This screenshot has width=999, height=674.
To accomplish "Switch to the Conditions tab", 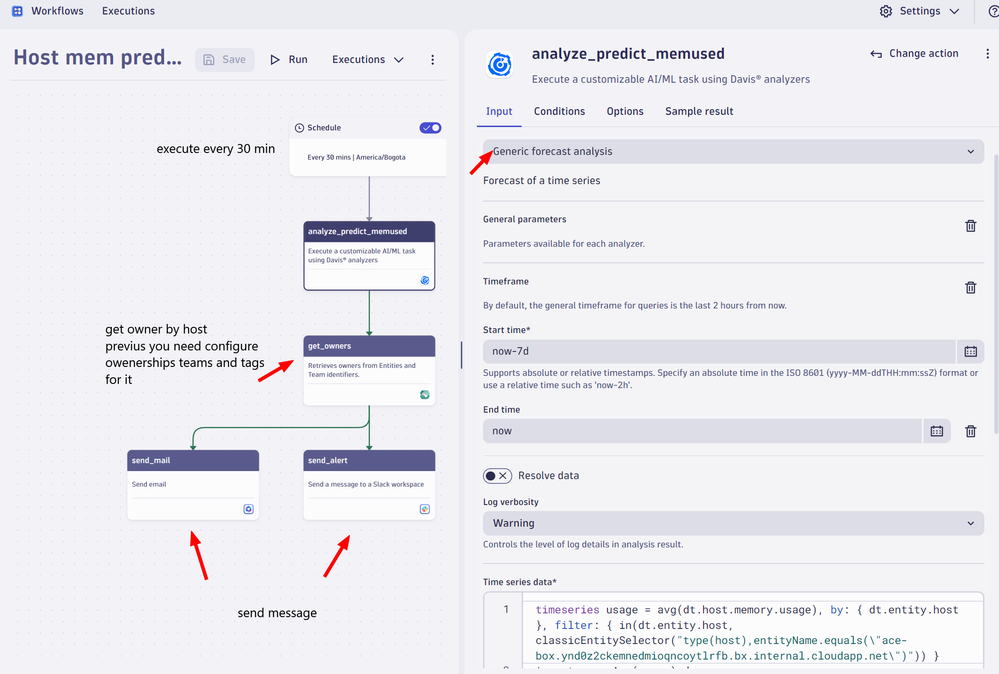I will tap(559, 111).
